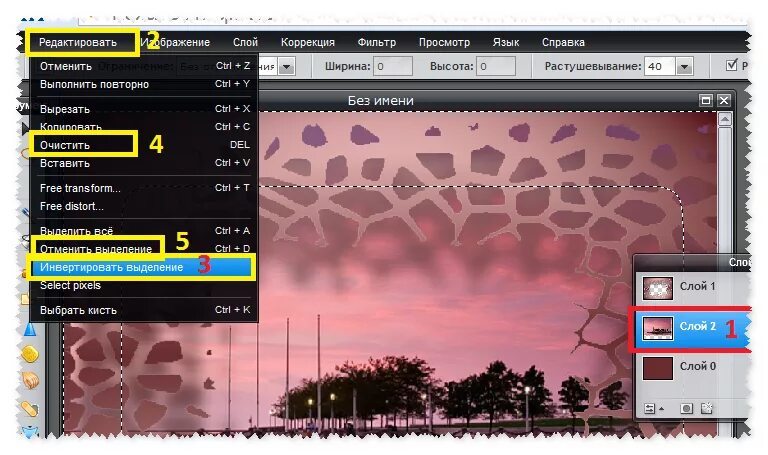Viewport: 768px width, 455px height.
Task: Choose Выполнить повторно from the menu
Action: 144,84
